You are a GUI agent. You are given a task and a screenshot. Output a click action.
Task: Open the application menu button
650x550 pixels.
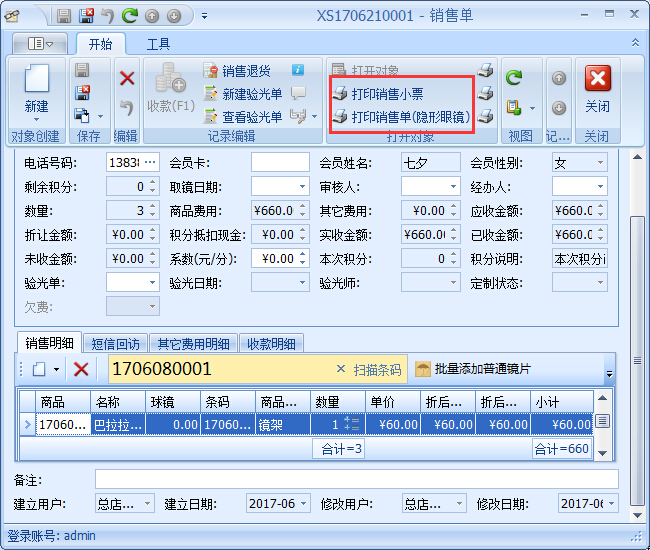(x=40, y=43)
